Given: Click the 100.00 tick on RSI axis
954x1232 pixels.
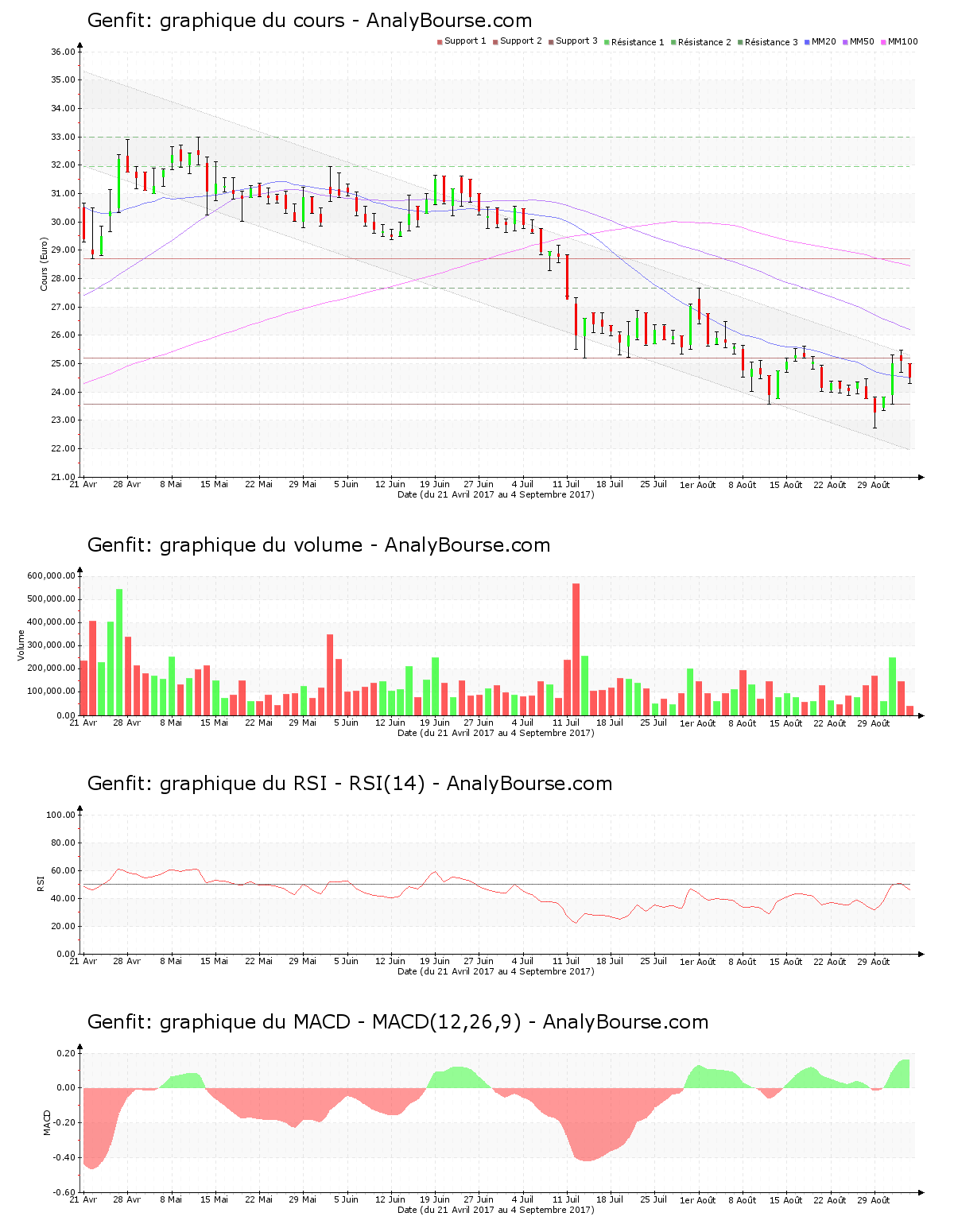Looking at the screenshot, I should coord(60,815).
